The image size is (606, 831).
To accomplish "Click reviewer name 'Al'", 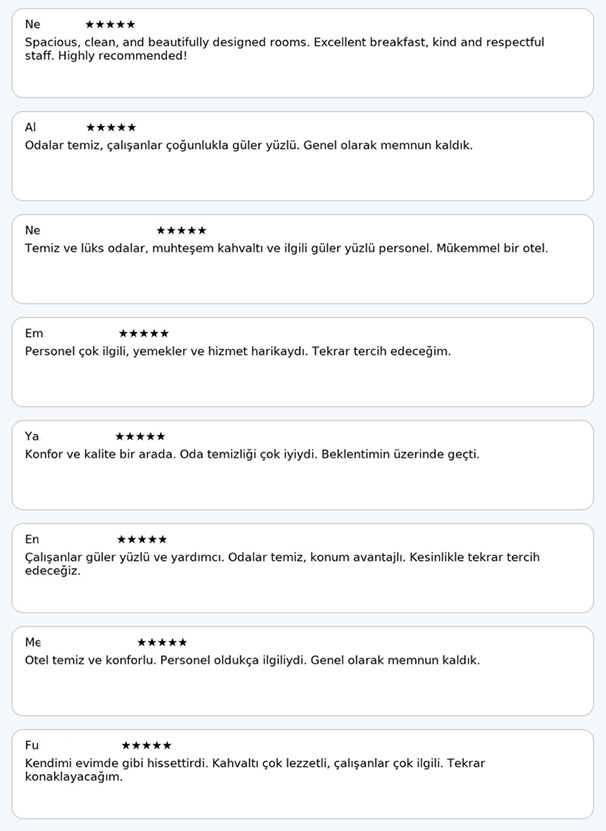I will click(30, 127).
